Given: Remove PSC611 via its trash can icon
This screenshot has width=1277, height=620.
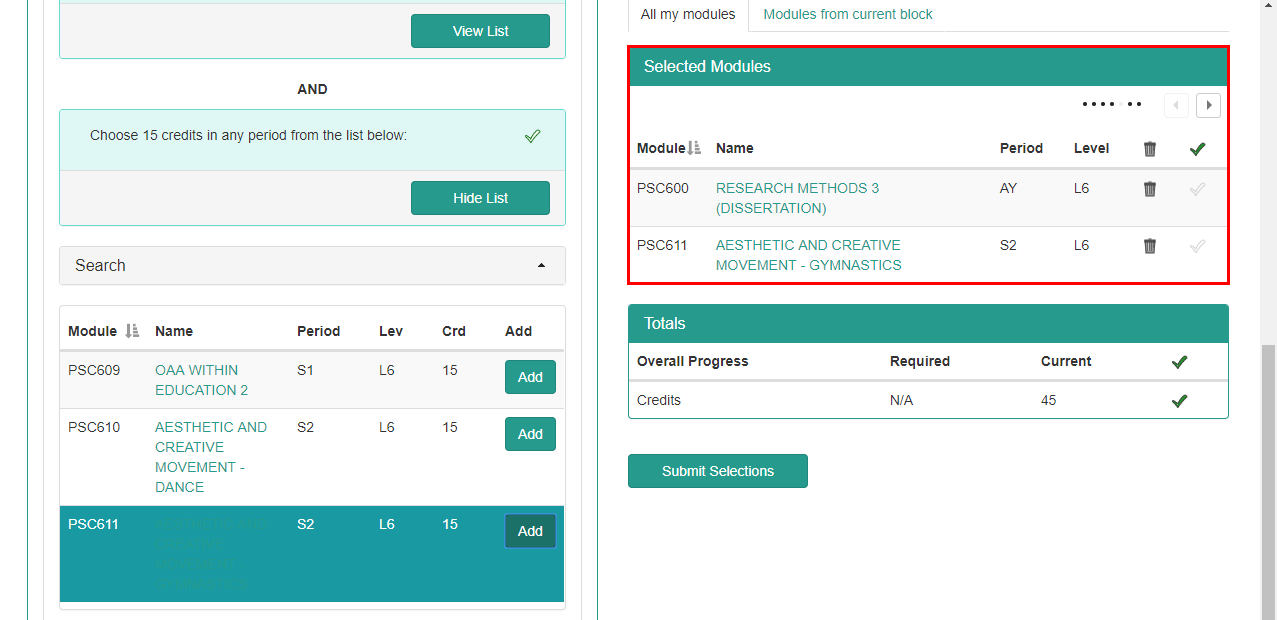Looking at the screenshot, I should point(1149,246).
